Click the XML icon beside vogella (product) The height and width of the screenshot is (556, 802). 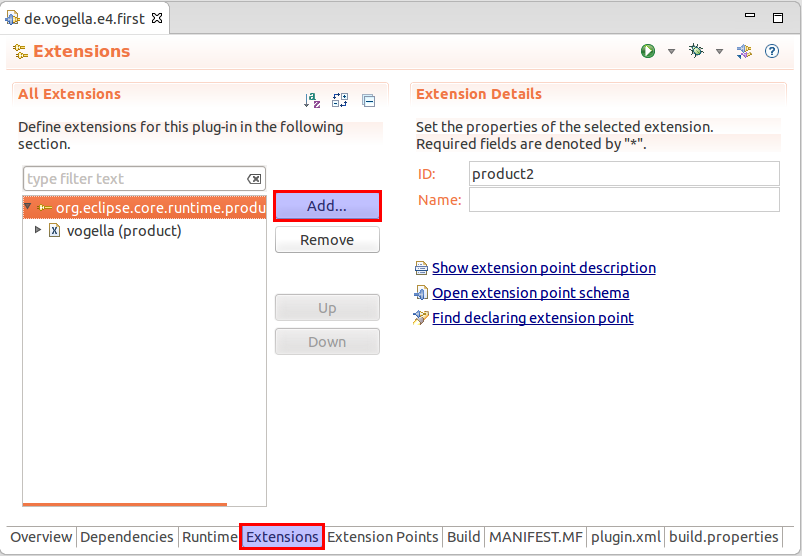pyautogui.click(x=54, y=230)
